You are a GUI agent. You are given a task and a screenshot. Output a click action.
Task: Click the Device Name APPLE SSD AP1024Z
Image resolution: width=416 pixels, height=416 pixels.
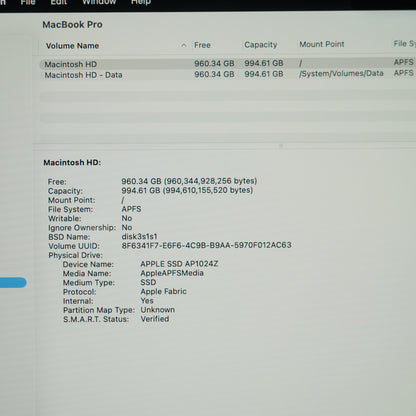(x=179, y=264)
